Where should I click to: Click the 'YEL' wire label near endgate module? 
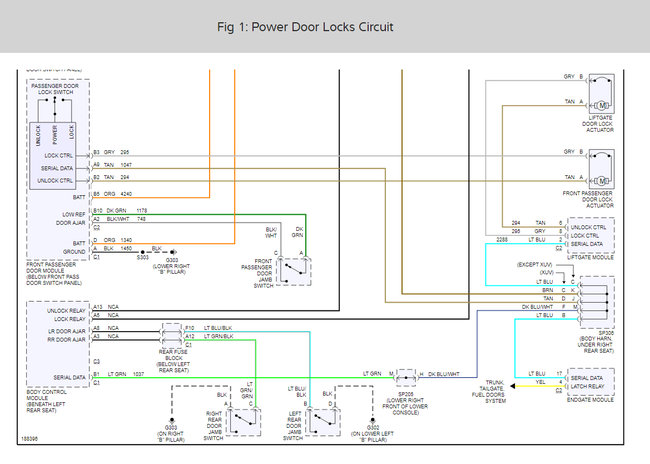541,382
